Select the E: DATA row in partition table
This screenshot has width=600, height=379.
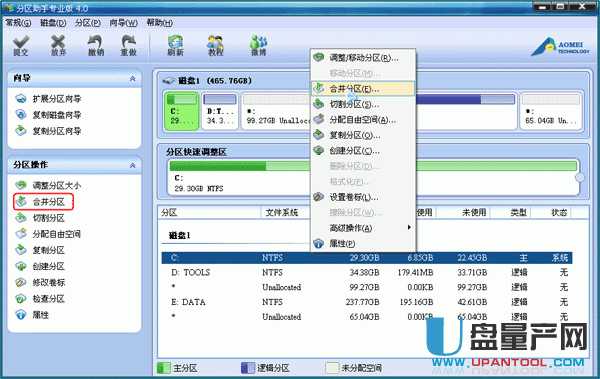367,302
